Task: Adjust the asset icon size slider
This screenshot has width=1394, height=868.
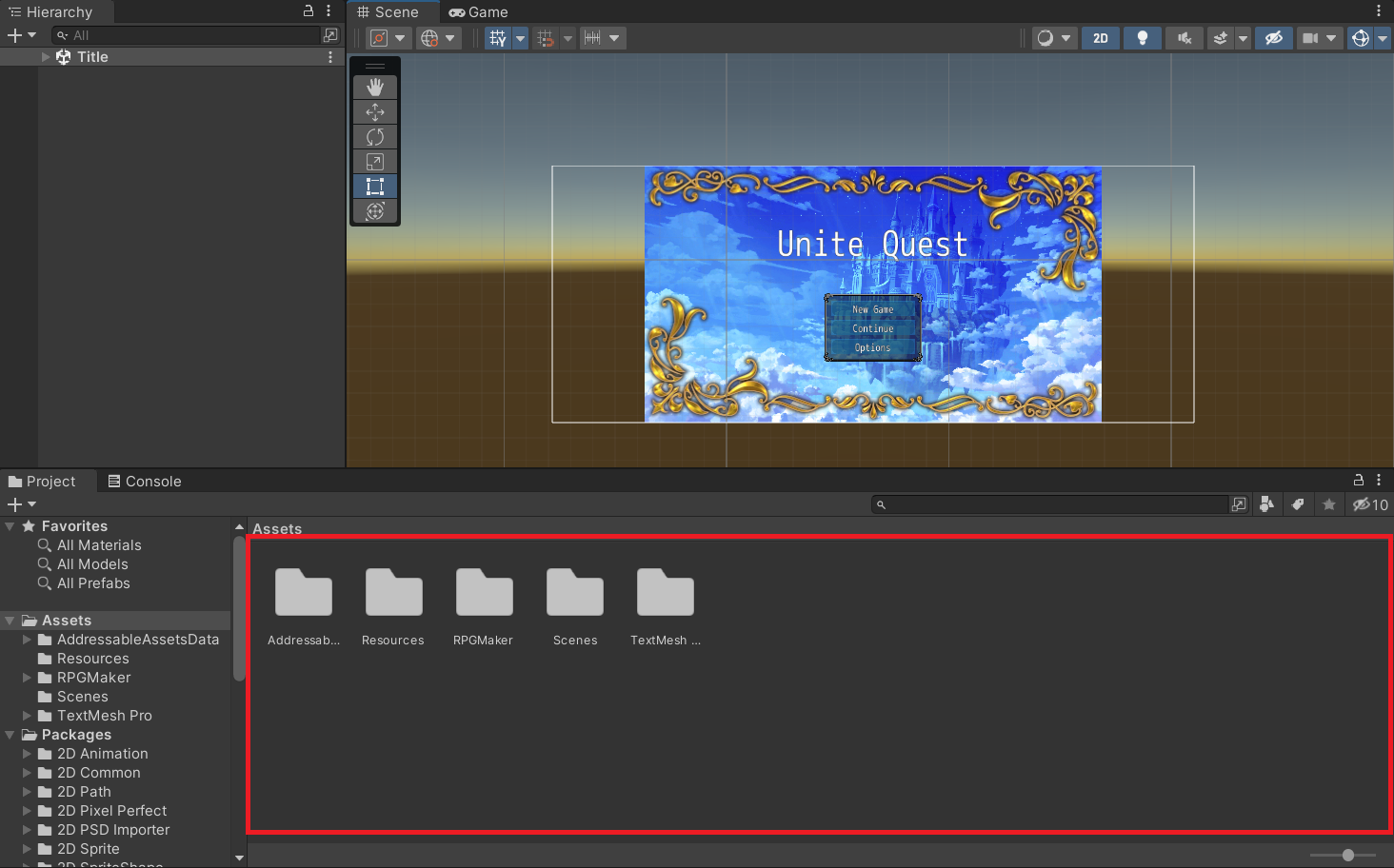Action: click(1347, 855)
